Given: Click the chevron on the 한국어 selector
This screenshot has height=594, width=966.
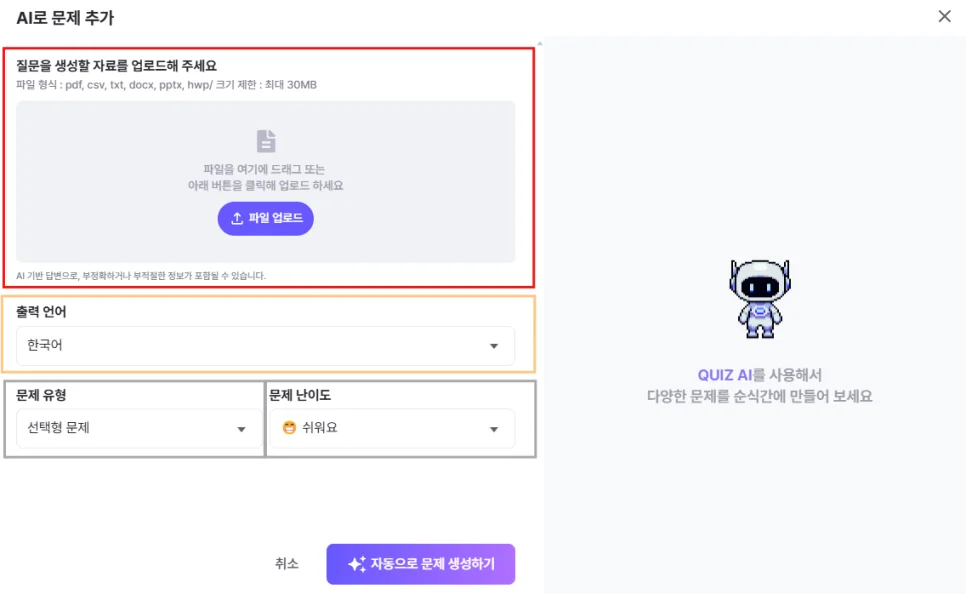Looking at the screenshot, I should pyautogui.click(x=493, y=345).
